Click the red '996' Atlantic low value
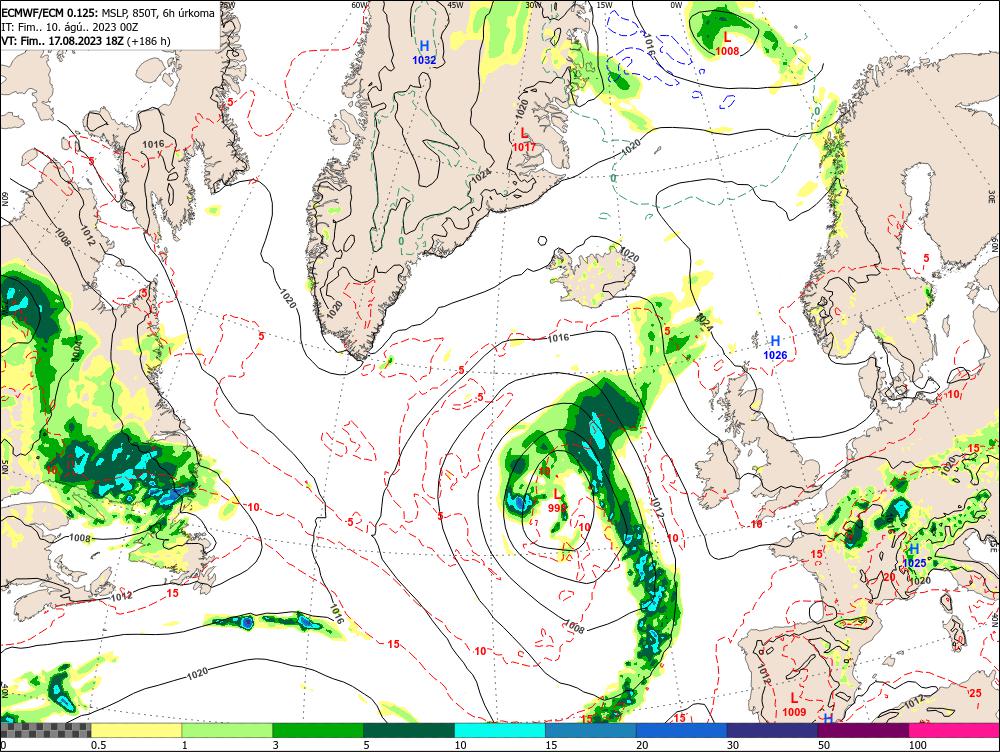This screenshot has width=1000, height=752. (557, 508)
